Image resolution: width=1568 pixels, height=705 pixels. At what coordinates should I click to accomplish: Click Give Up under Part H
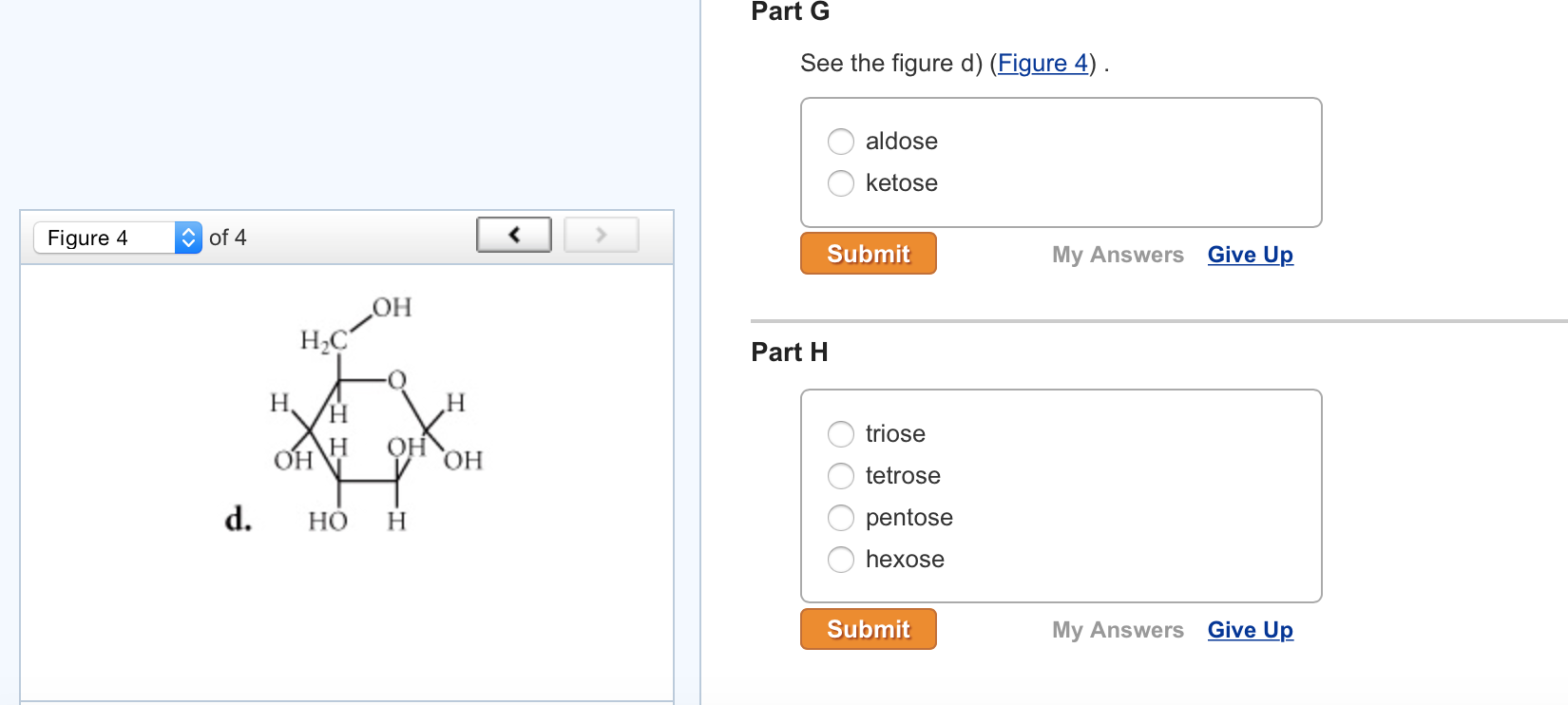(x=1250, y=629)
